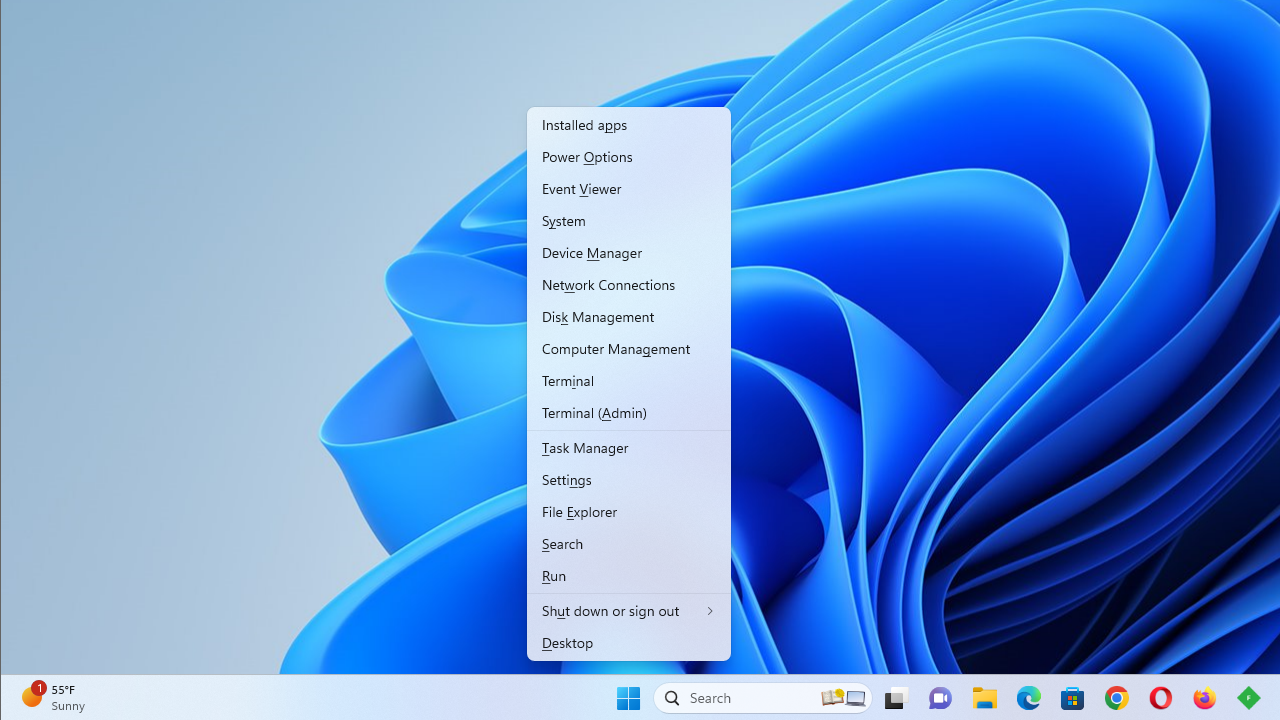Launch Microsoft Edge from the taskbar
The image size is (1280, 720).
pos(1028,698)
